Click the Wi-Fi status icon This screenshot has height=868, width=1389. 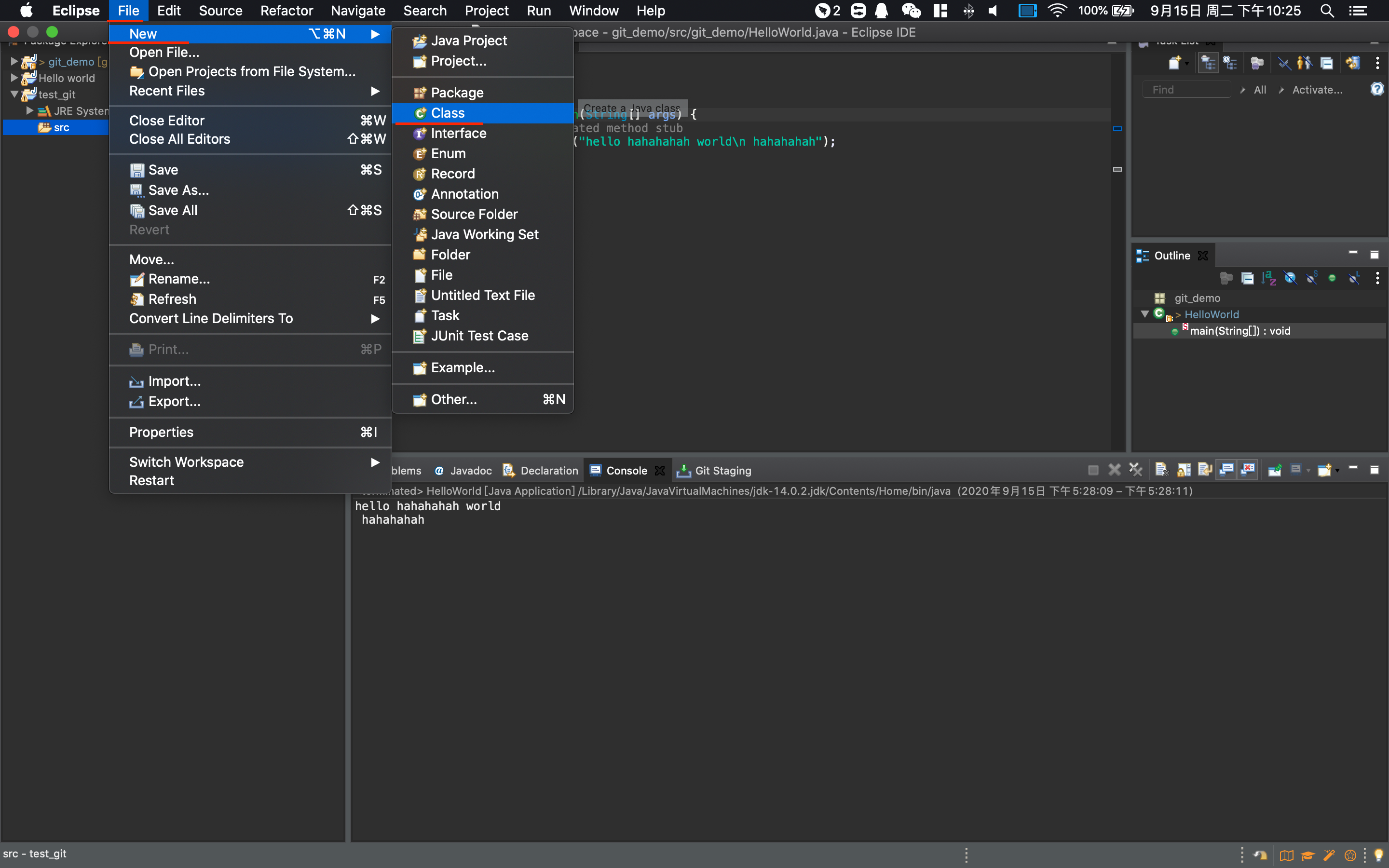click(1057, 10)
